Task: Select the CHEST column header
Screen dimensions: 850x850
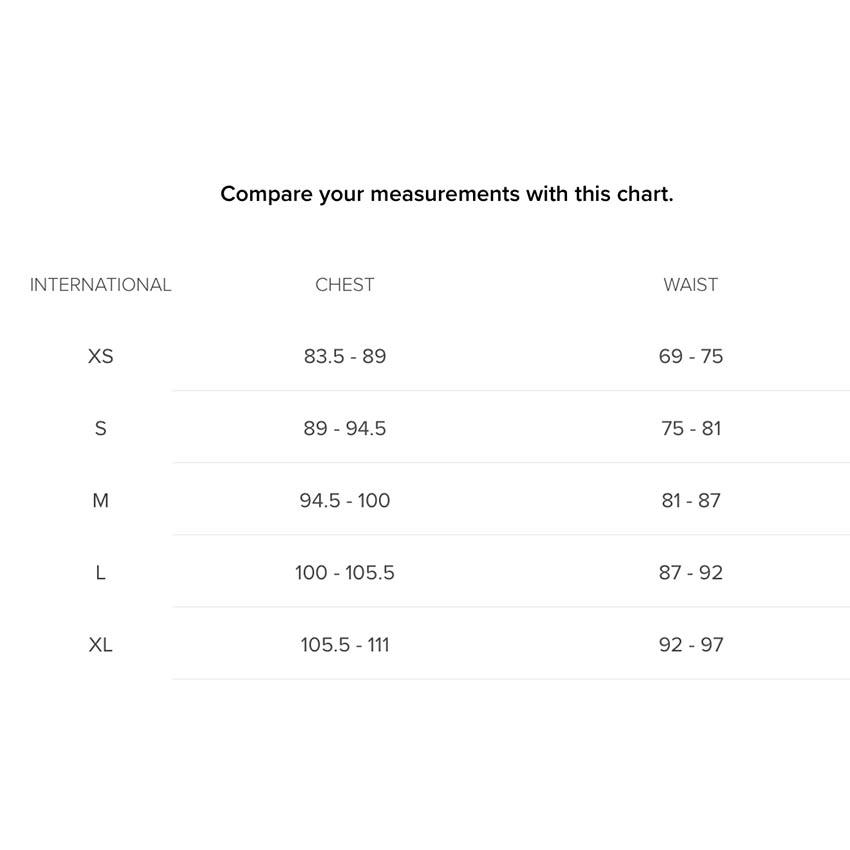Action: (x=345, y=285)
